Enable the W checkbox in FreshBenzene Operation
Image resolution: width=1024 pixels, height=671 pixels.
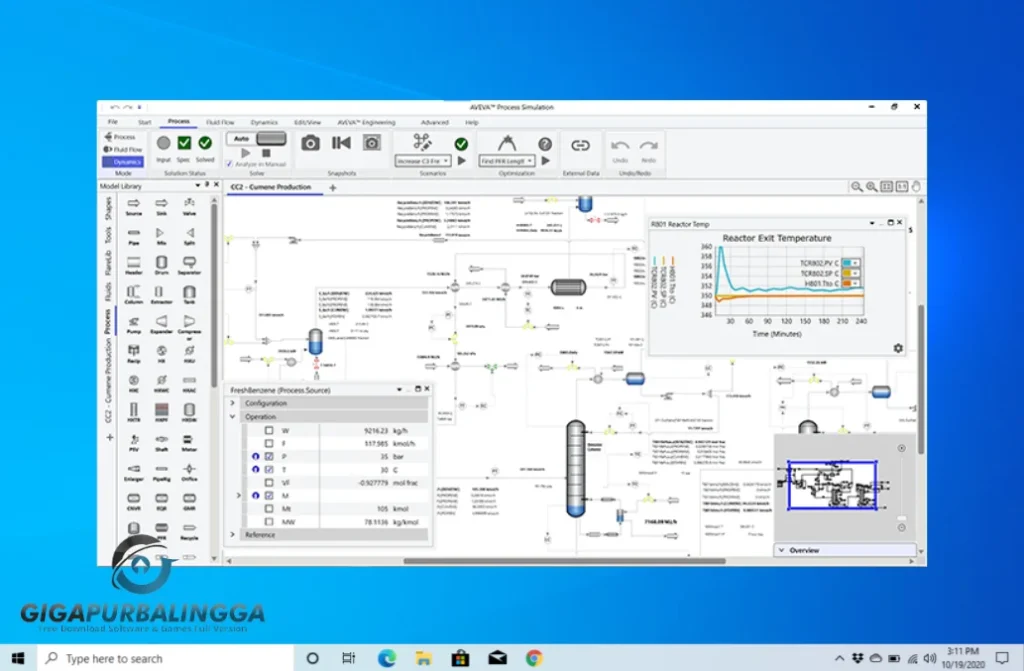point(269,431)
